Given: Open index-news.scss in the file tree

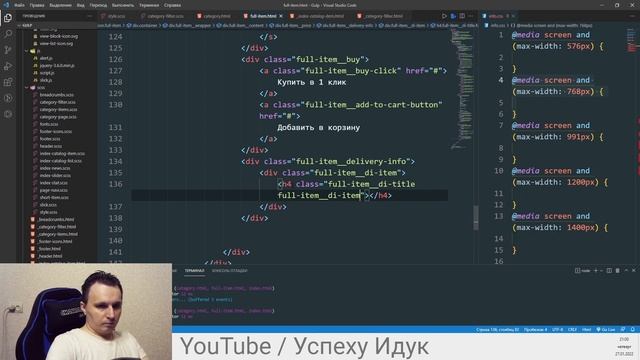Looking at the screenshot, I should point(55,168).
